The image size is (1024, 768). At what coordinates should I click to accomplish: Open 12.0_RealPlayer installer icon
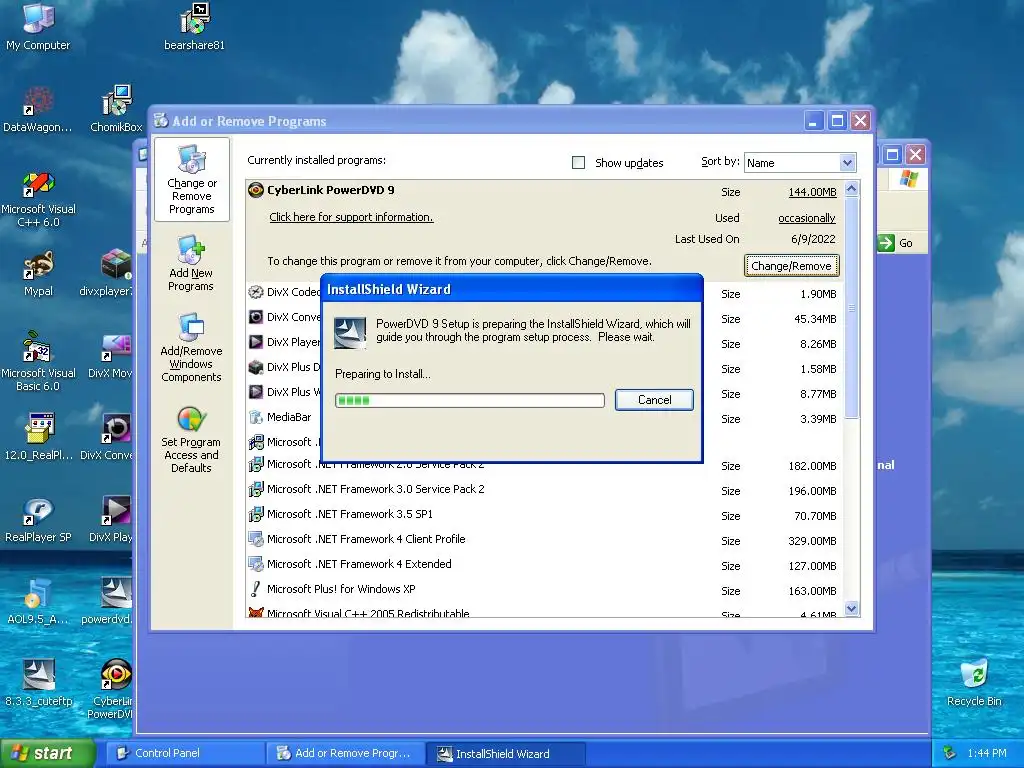click(x=38, y=436)
